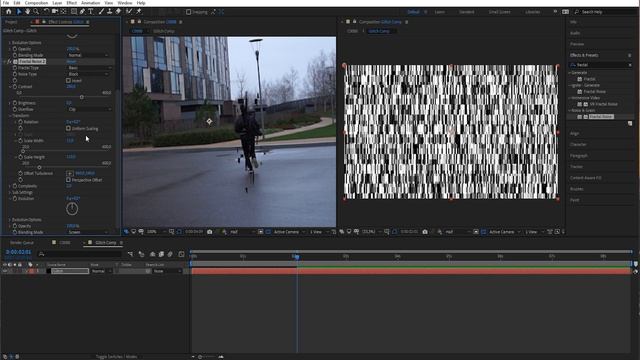Open the upper Blending Mode Normal dropdown
Image resolution: width=640 pixels, height=360 pixels.
[88, 55]
